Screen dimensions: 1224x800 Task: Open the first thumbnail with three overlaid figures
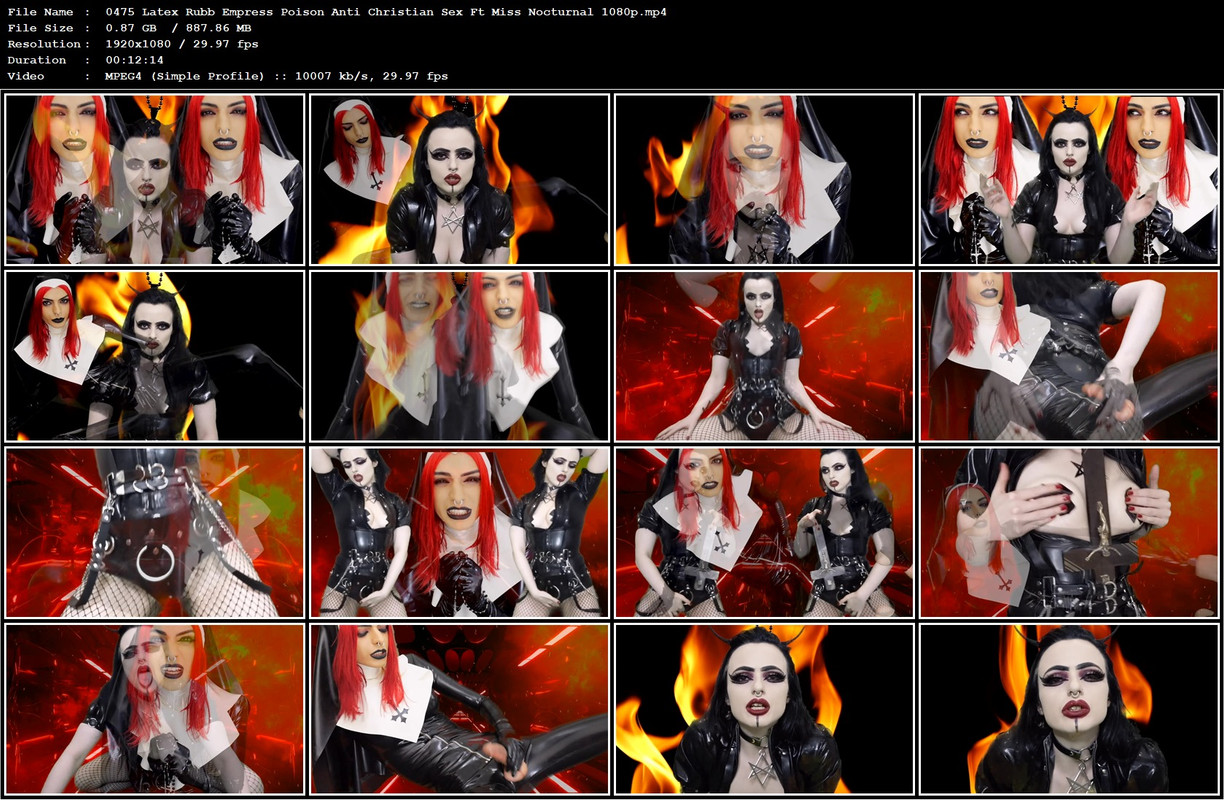coord(155,180)
